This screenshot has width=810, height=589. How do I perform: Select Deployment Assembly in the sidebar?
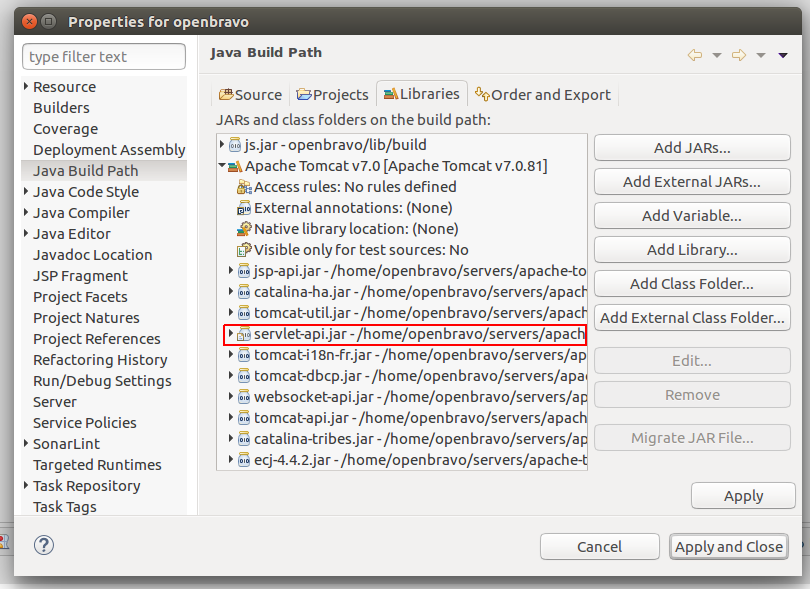tap(109, 150)
